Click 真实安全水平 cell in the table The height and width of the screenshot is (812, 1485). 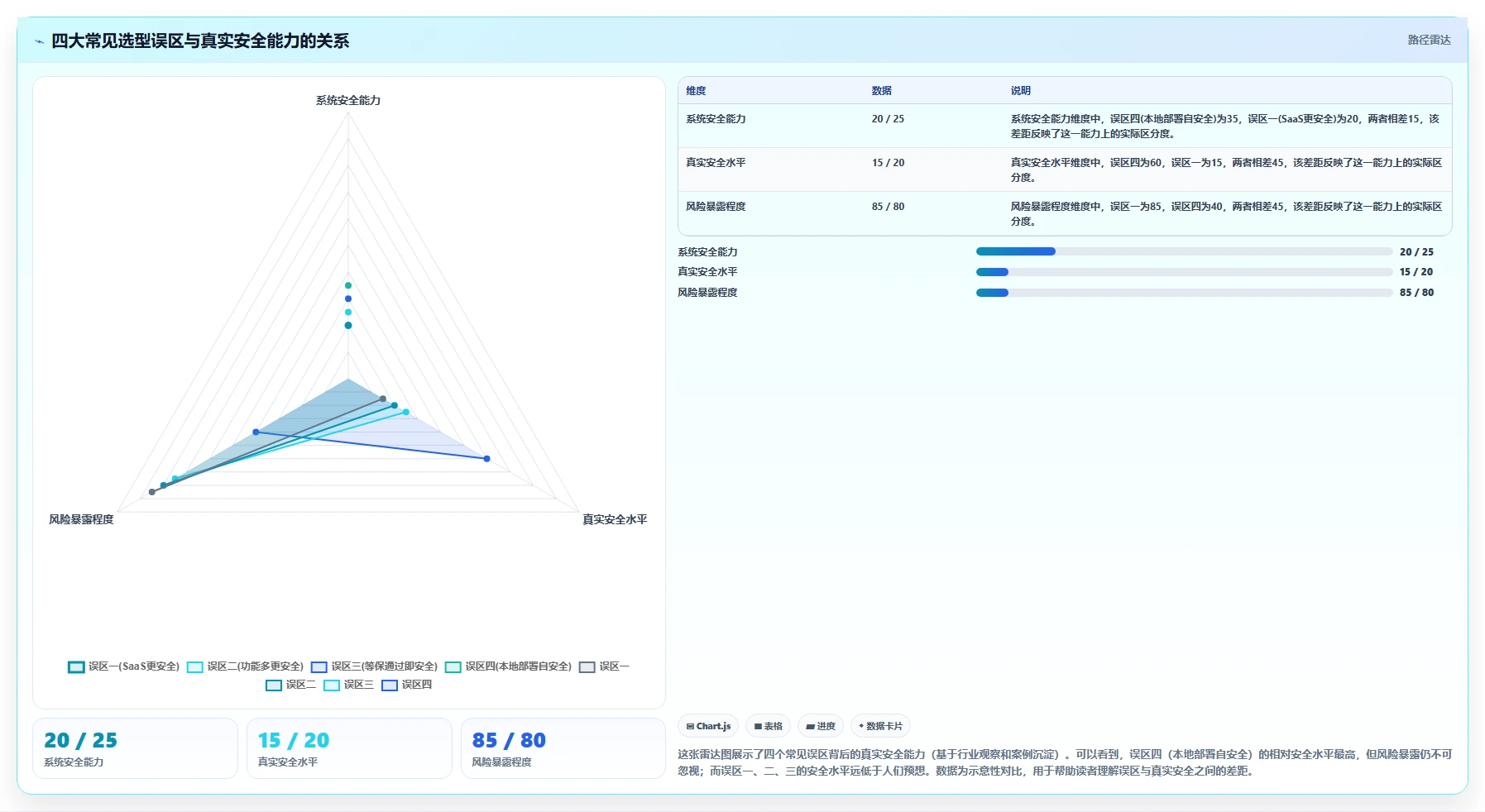[x=716, y=163]
